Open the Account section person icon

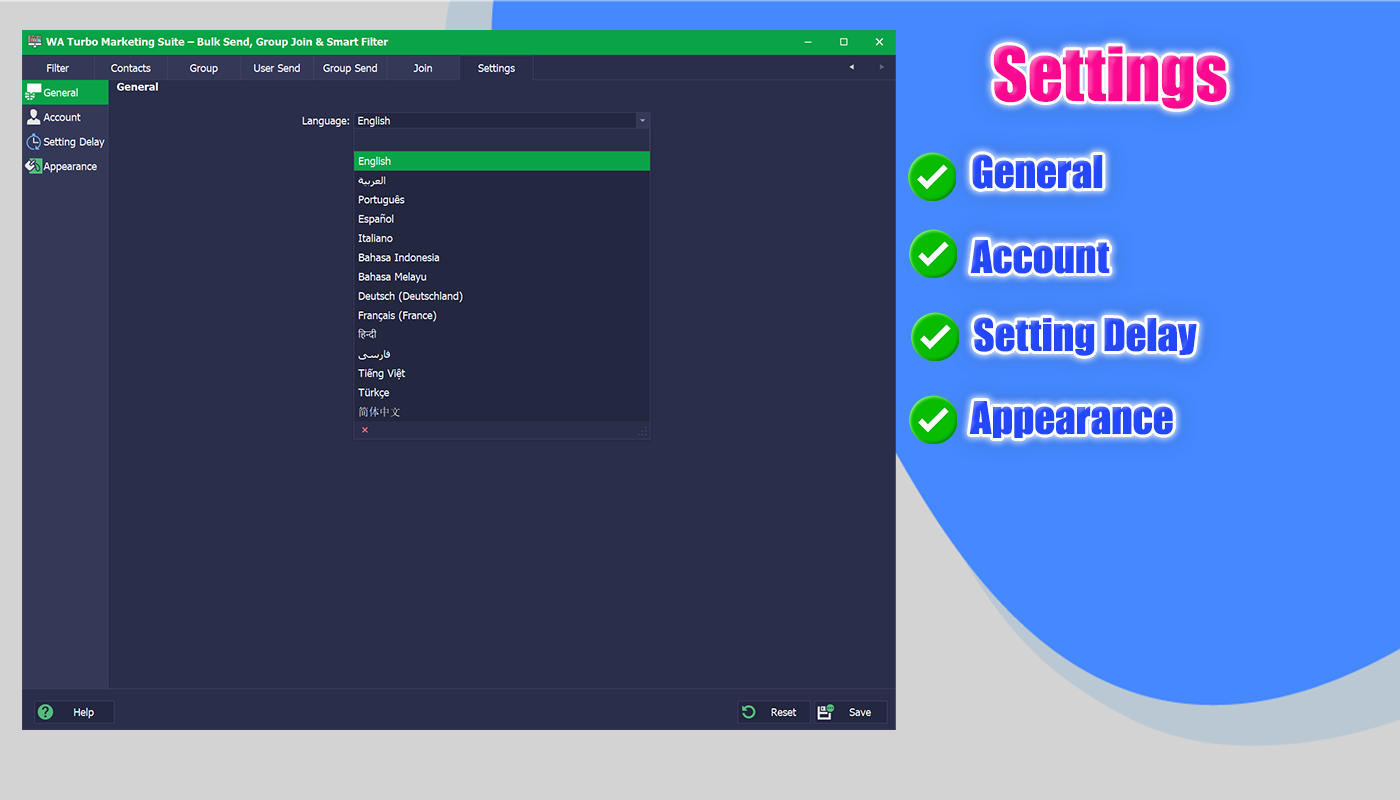[x=33, y=117]
